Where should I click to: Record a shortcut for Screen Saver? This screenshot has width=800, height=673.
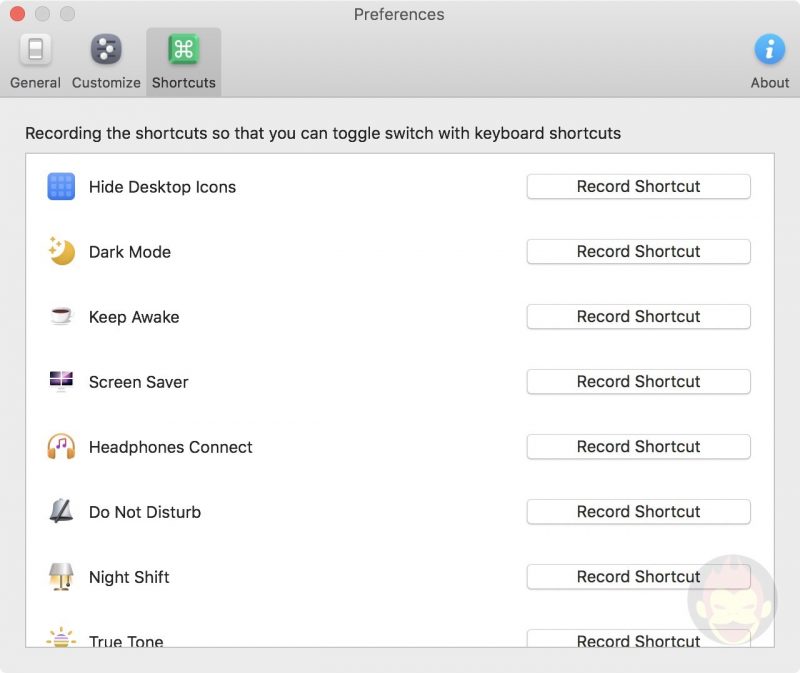(x=638, y=382)
